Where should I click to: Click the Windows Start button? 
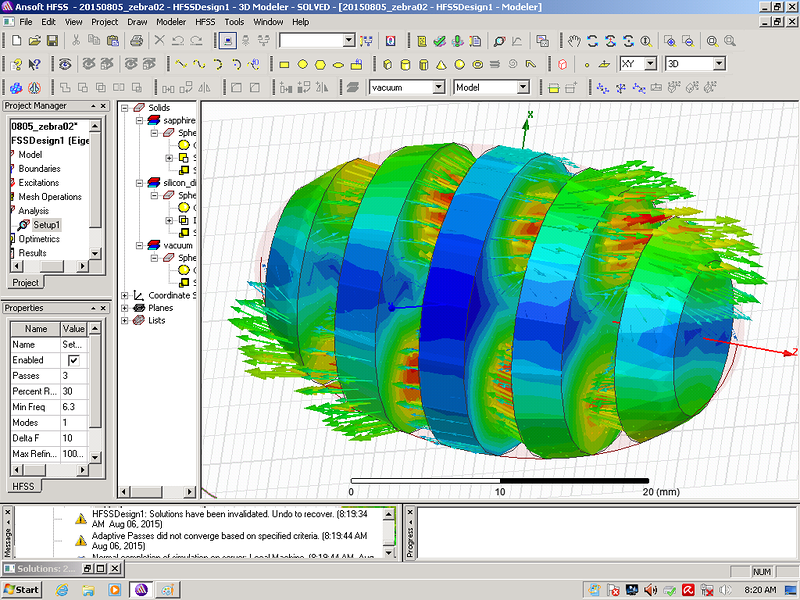(x=21, y=590)
